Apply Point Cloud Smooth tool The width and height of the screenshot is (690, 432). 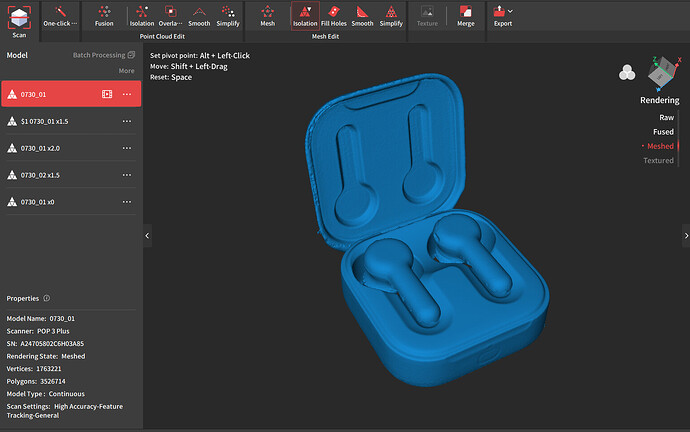199,16
